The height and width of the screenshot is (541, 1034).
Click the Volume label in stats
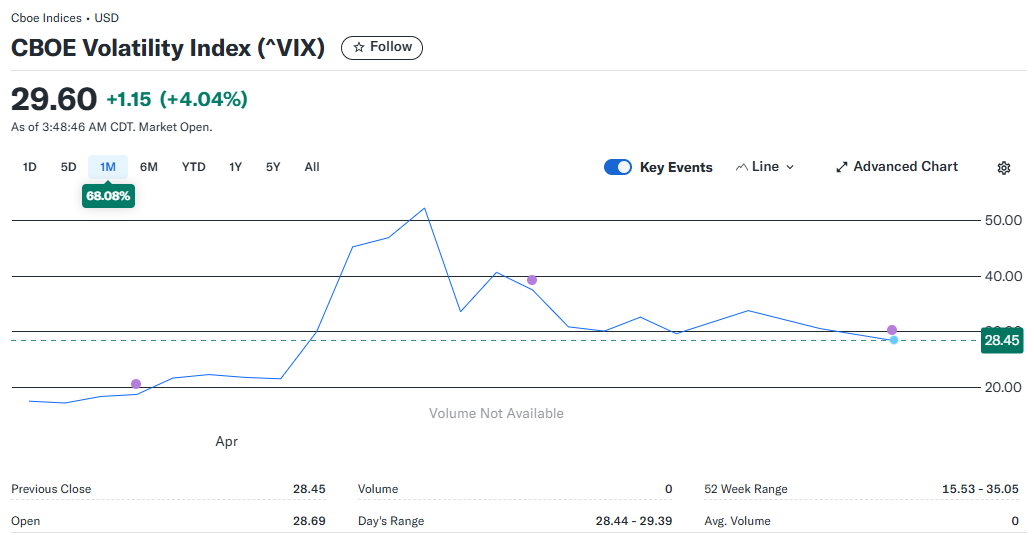(x=378, y=489)
